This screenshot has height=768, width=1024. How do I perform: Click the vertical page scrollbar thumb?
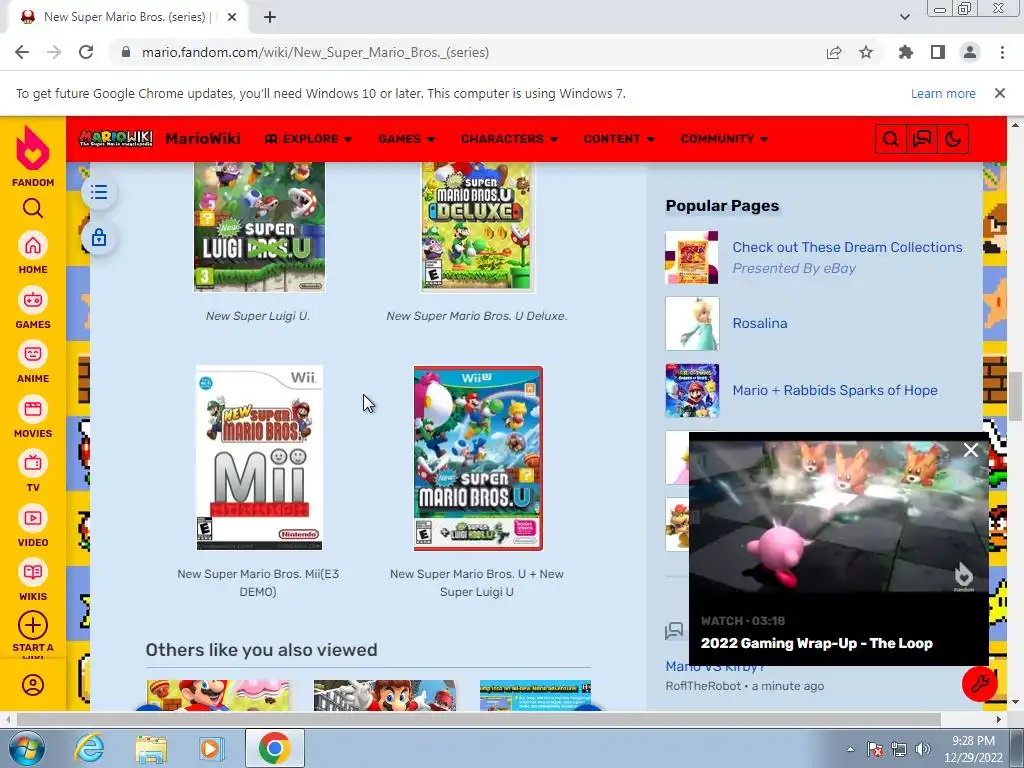(1016, 396)
